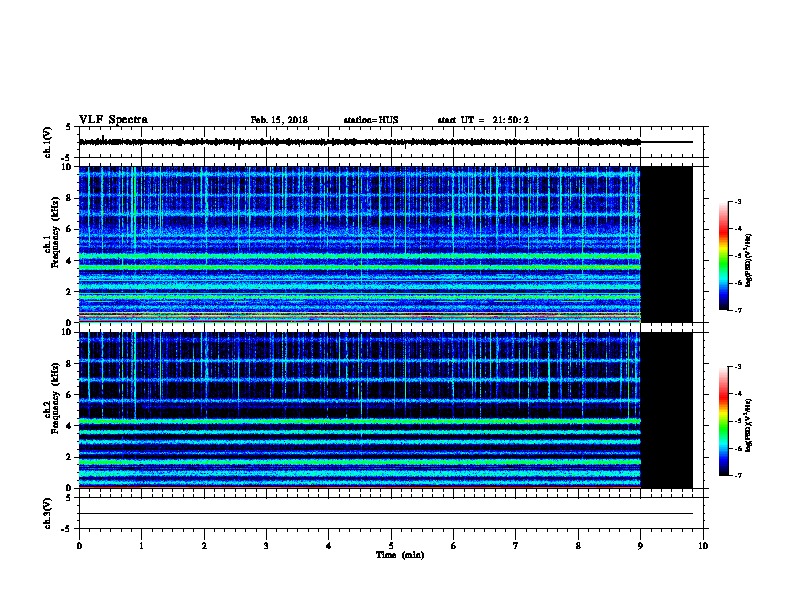
Task: Click the upper color scale bar
Action: tap(724, 256)
